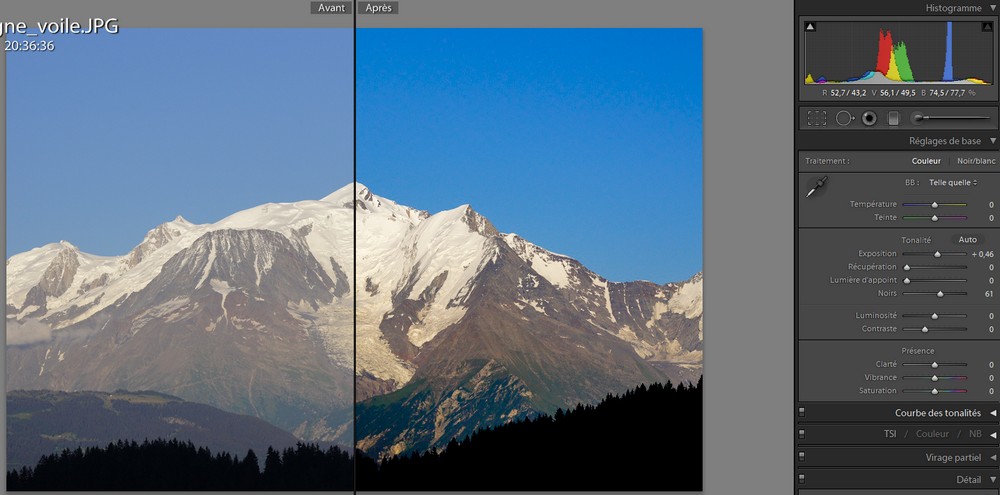The image size is (1000, 495).
Task: Select the Crop overlay tool
Action: coord(817,118)
